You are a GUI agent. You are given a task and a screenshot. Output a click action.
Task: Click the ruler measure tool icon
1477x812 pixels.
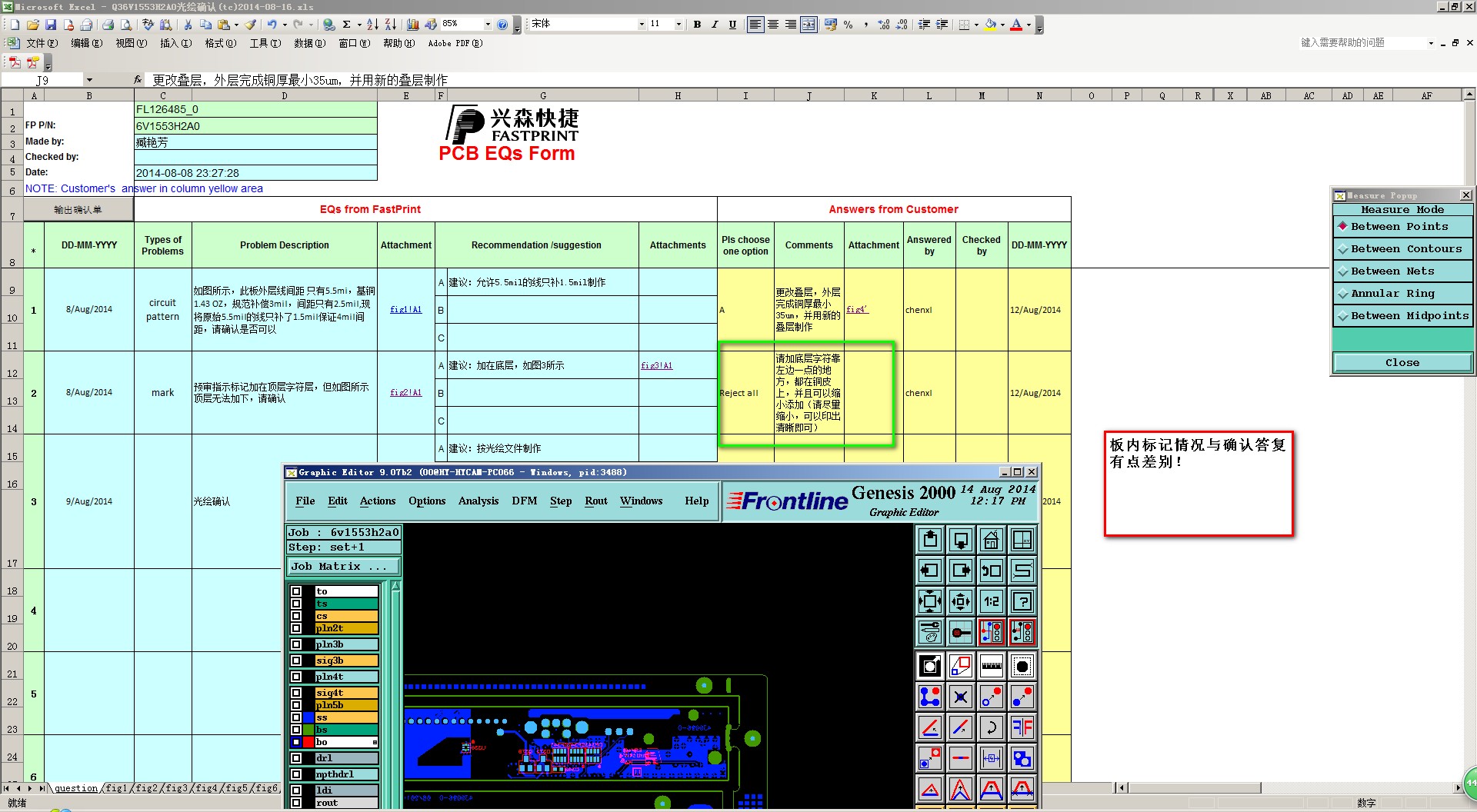[992, 667]
